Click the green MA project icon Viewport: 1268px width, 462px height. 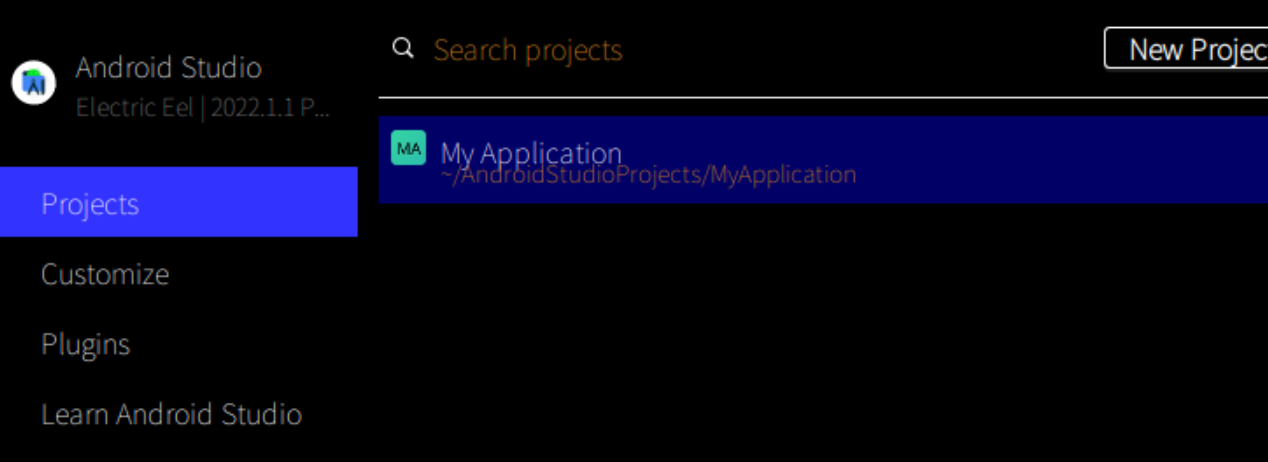point(408,148)
